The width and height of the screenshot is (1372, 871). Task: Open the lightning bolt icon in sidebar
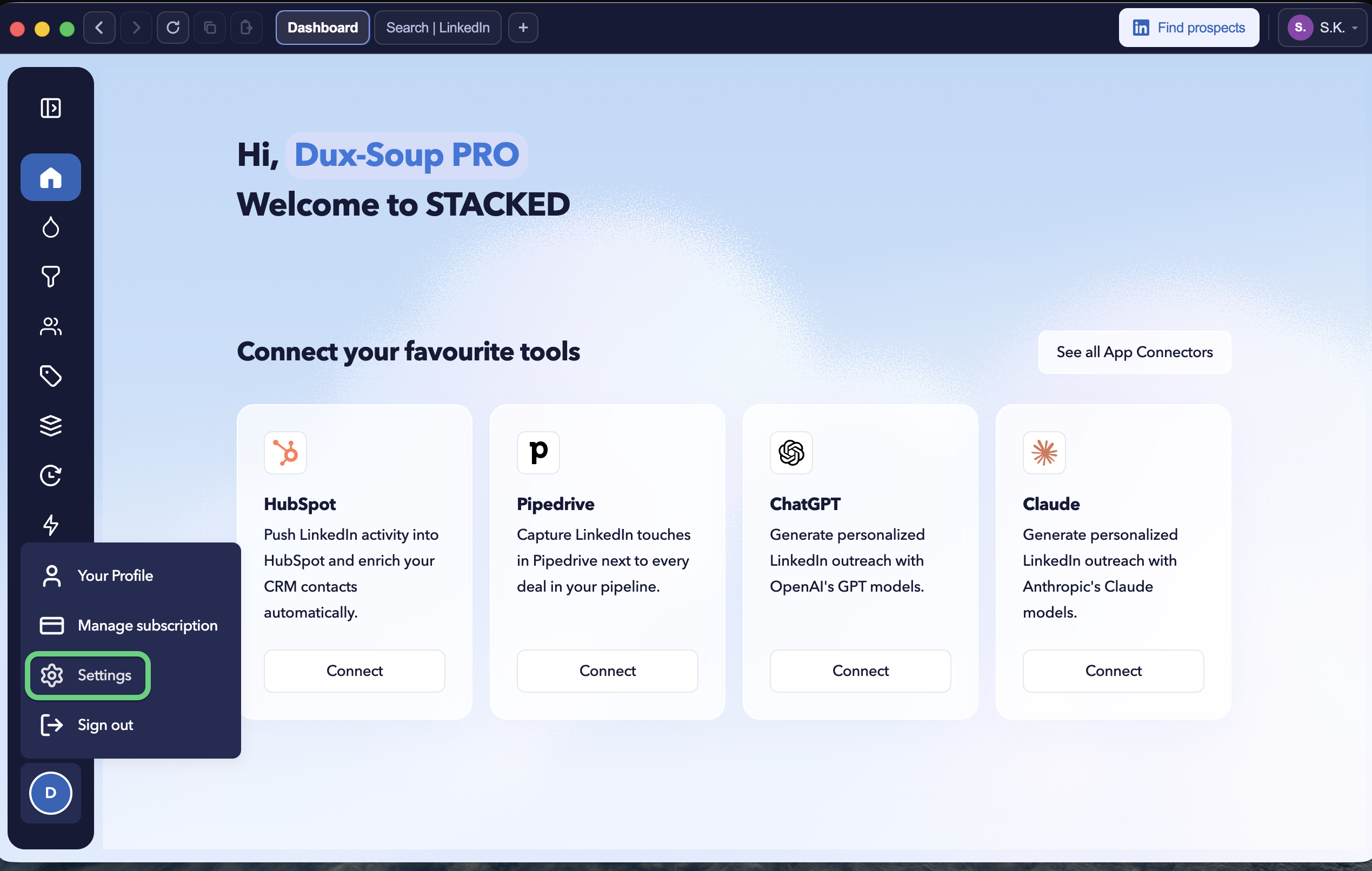[x=51, y=525]
